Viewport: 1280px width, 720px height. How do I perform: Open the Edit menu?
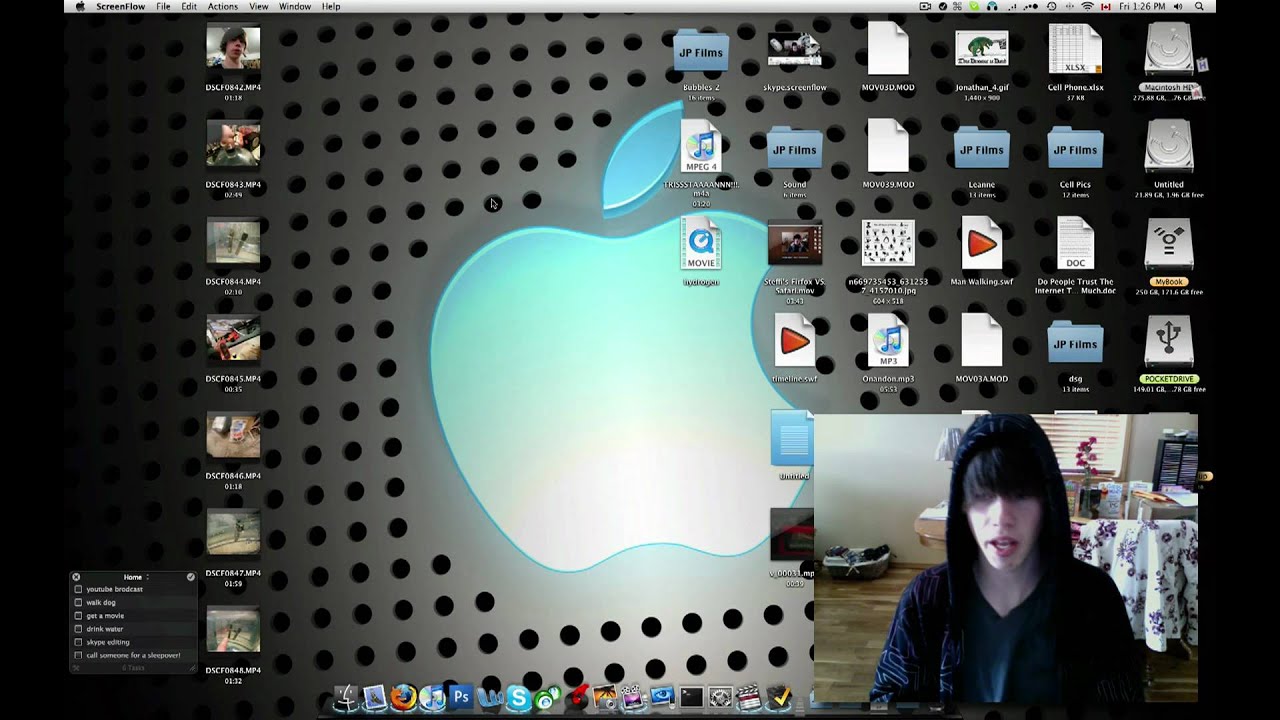click(x=189, y=6)
